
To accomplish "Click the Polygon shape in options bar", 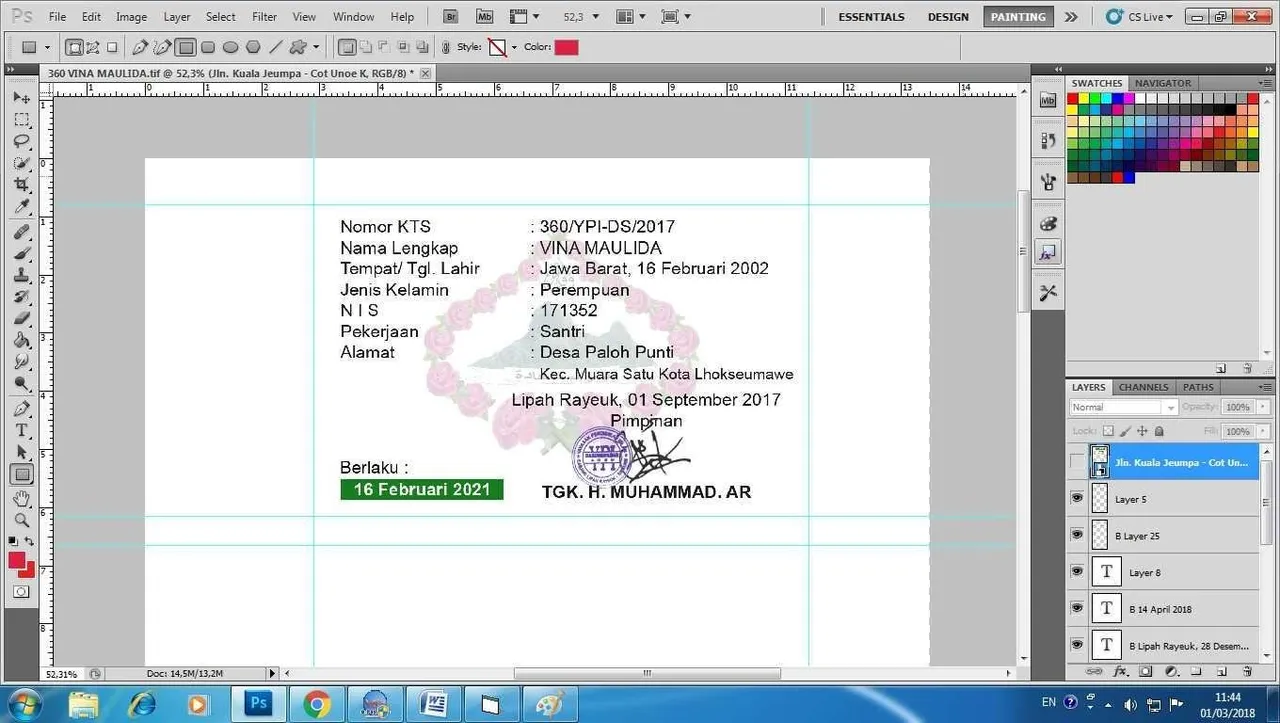I will [x=253, y=47].
